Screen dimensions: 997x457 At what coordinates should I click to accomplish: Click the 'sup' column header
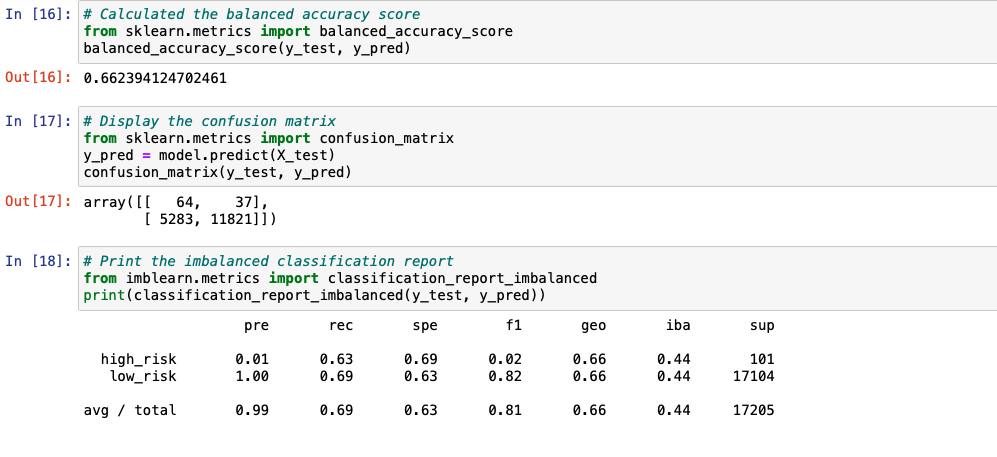762,326
